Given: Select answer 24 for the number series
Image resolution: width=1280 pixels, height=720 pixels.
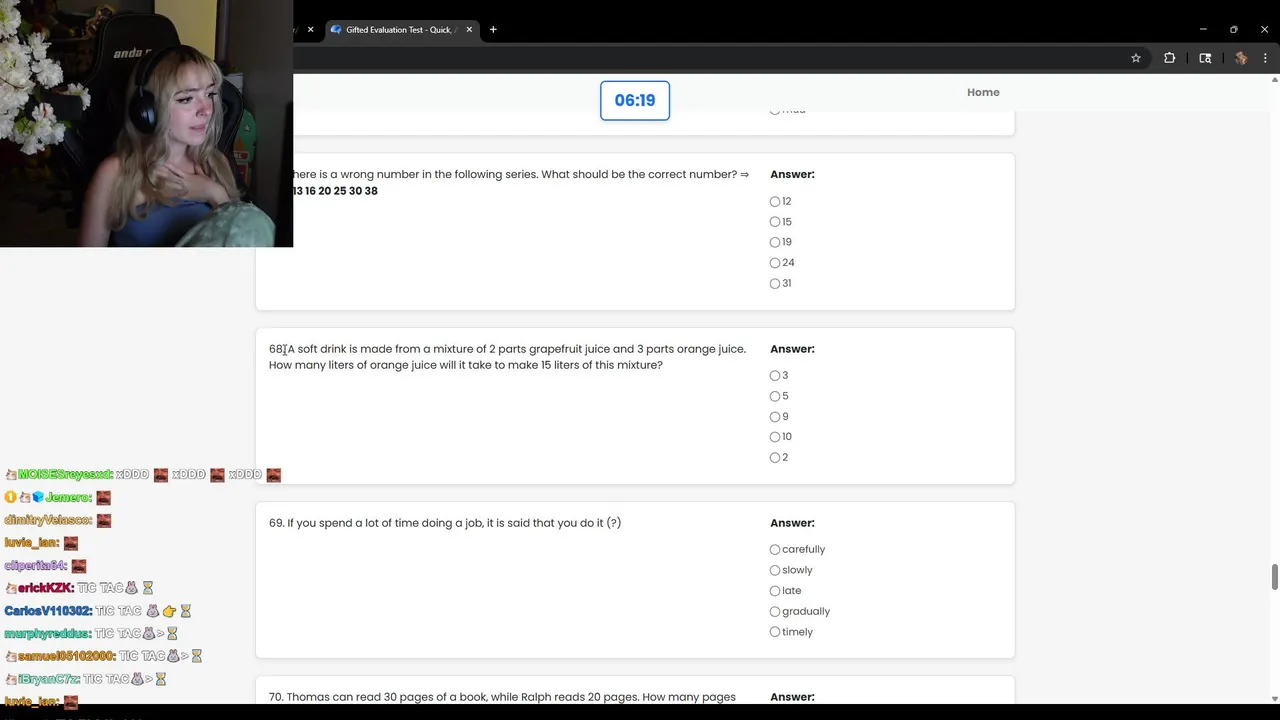Looking at the screenshot, I should tap(775, 263).
